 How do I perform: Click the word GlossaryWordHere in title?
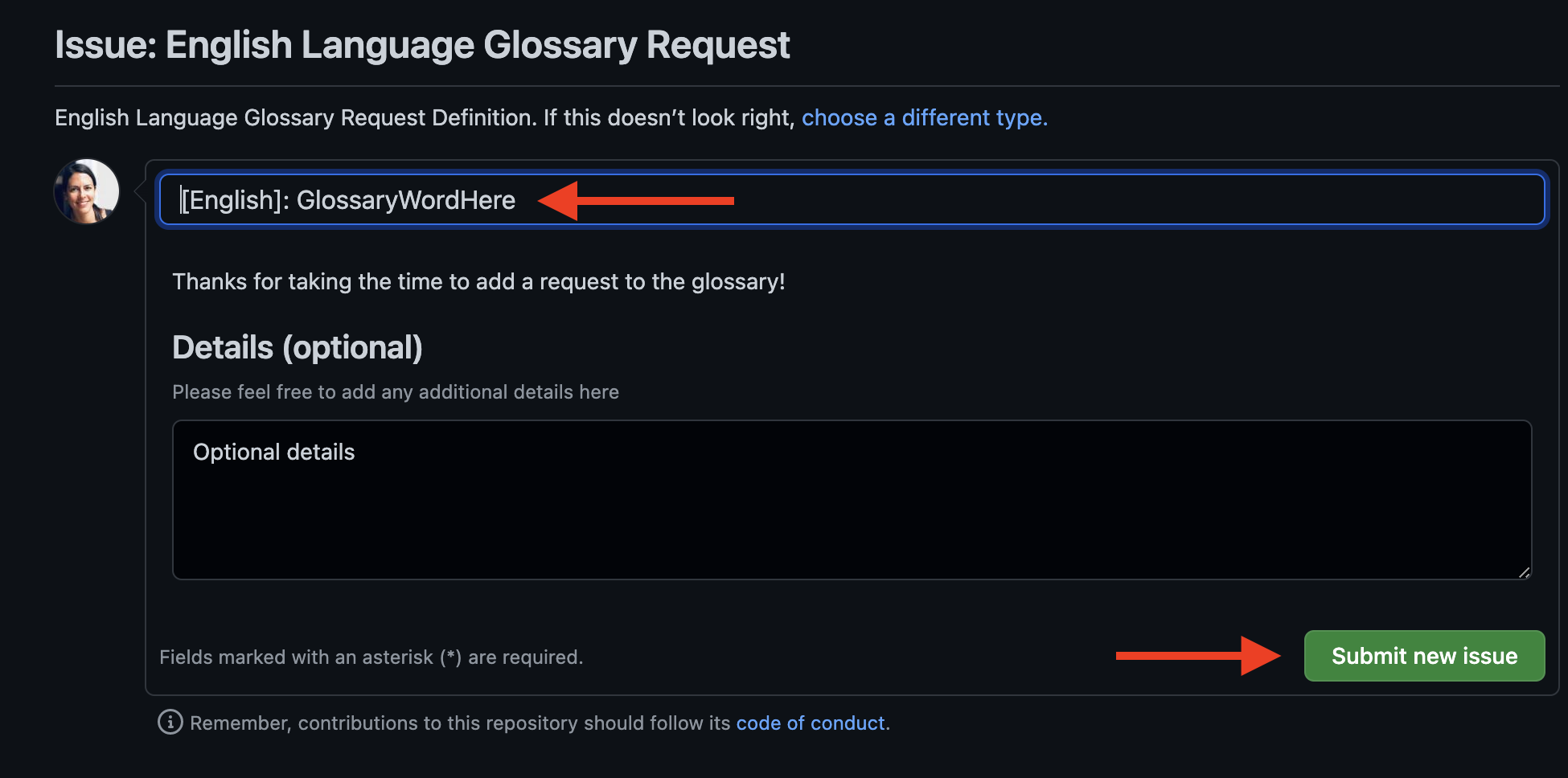[x=405, y=200]
